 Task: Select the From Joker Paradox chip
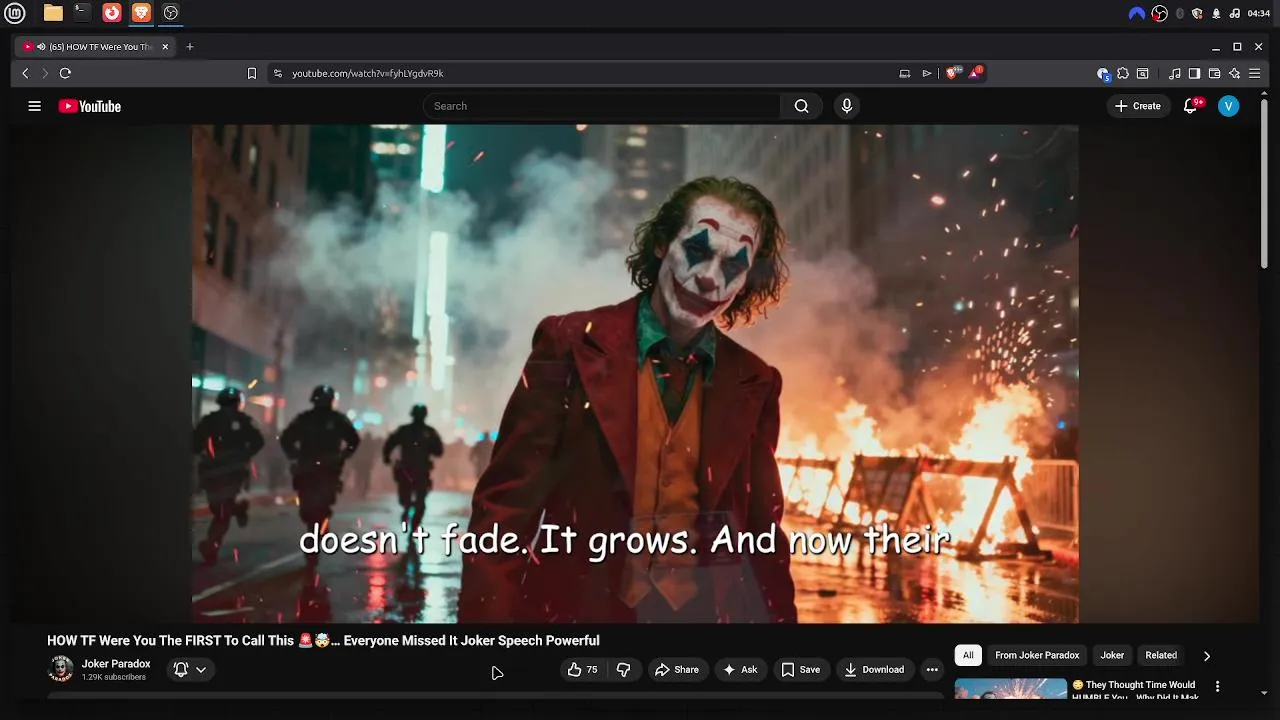1037,655
